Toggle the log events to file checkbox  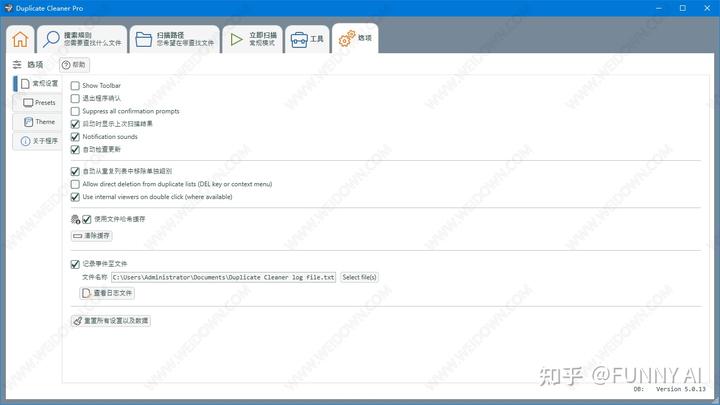[75, 264]
